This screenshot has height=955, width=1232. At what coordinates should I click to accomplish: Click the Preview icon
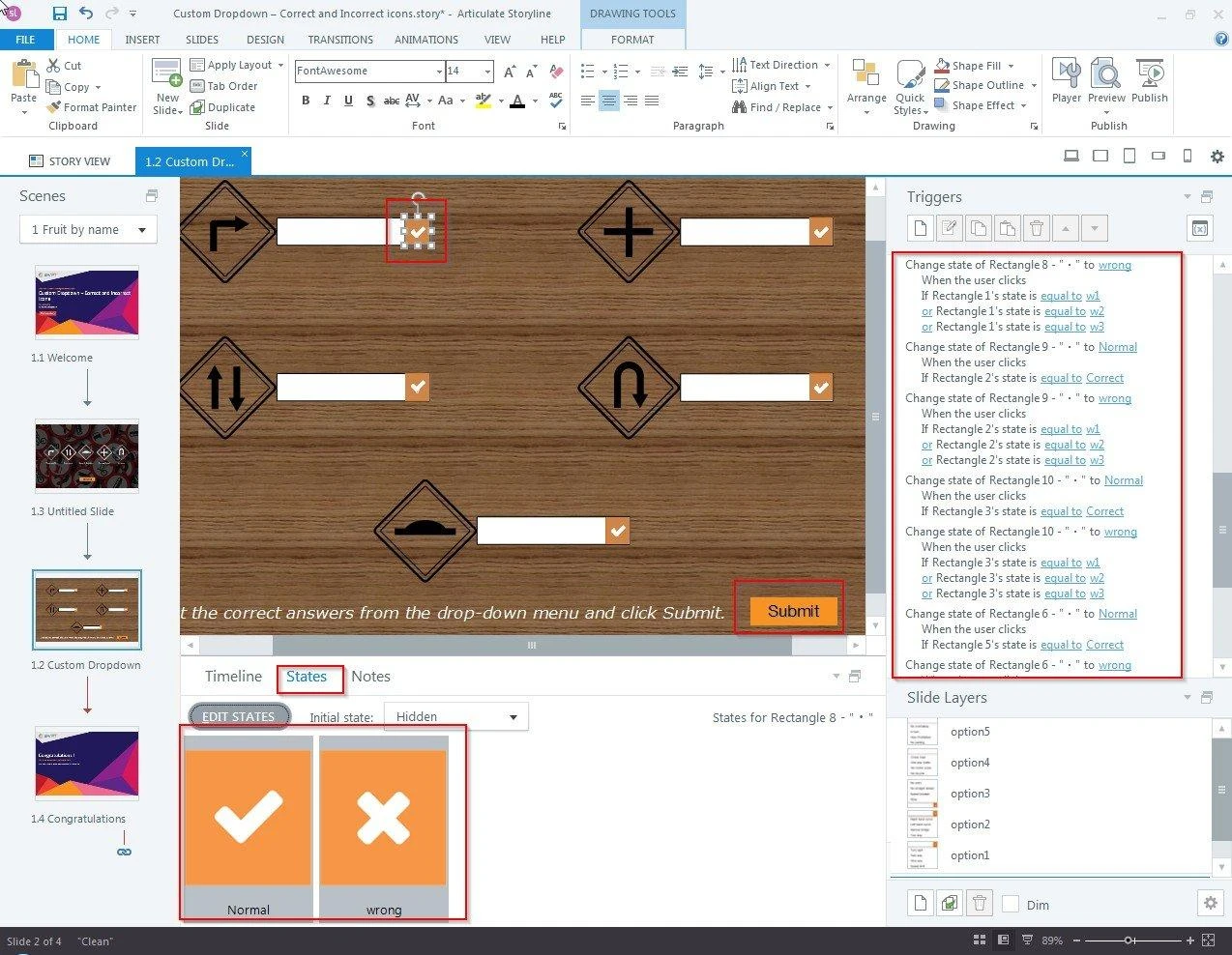(1106, 74)
